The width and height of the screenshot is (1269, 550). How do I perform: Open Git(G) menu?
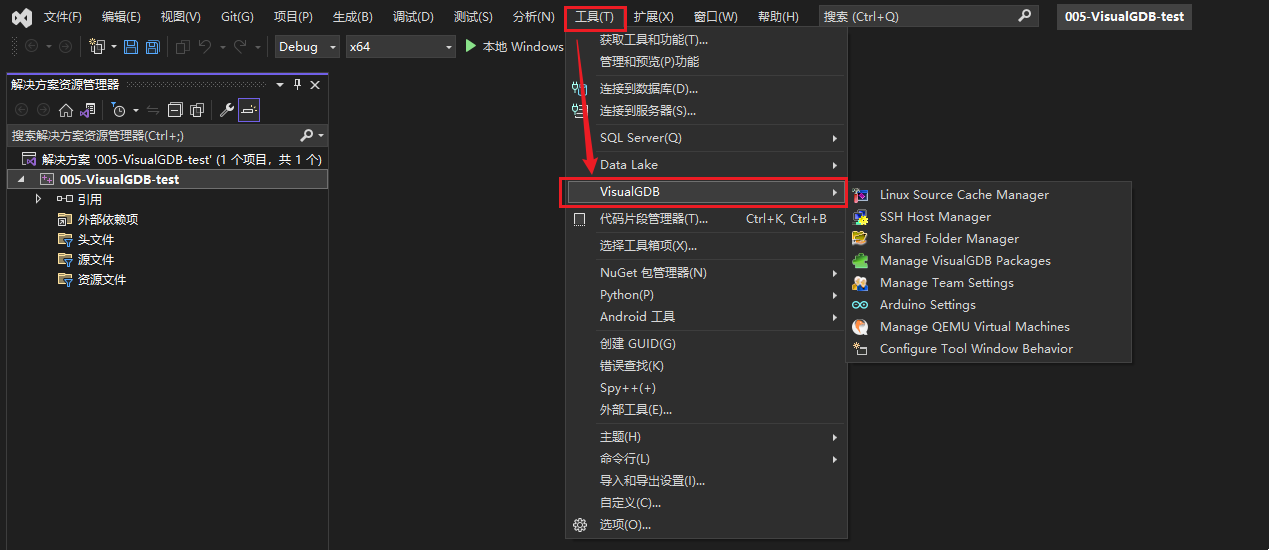coord(237,17)
